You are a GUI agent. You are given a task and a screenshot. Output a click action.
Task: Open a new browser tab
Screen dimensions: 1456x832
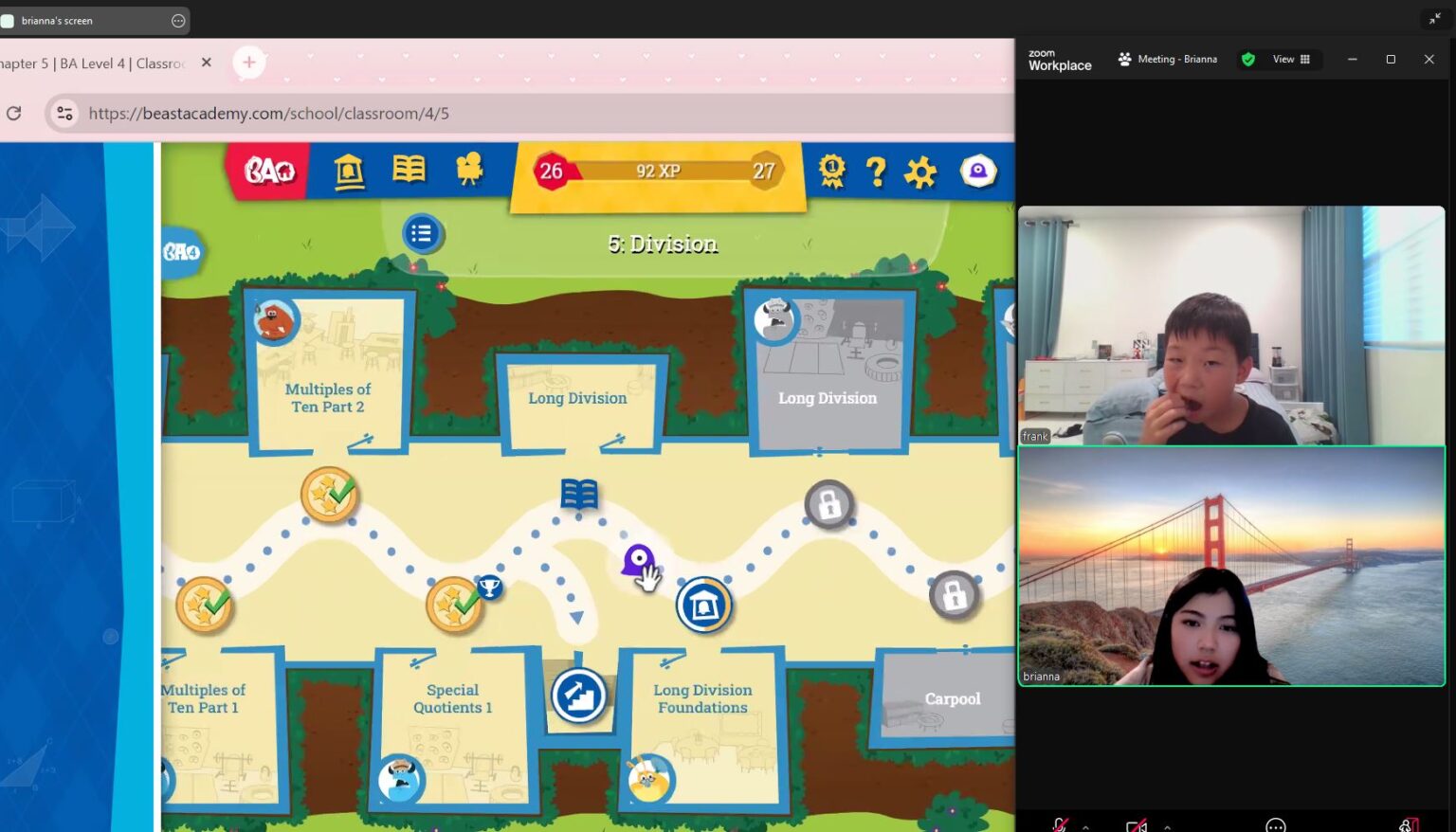[248, 63]
